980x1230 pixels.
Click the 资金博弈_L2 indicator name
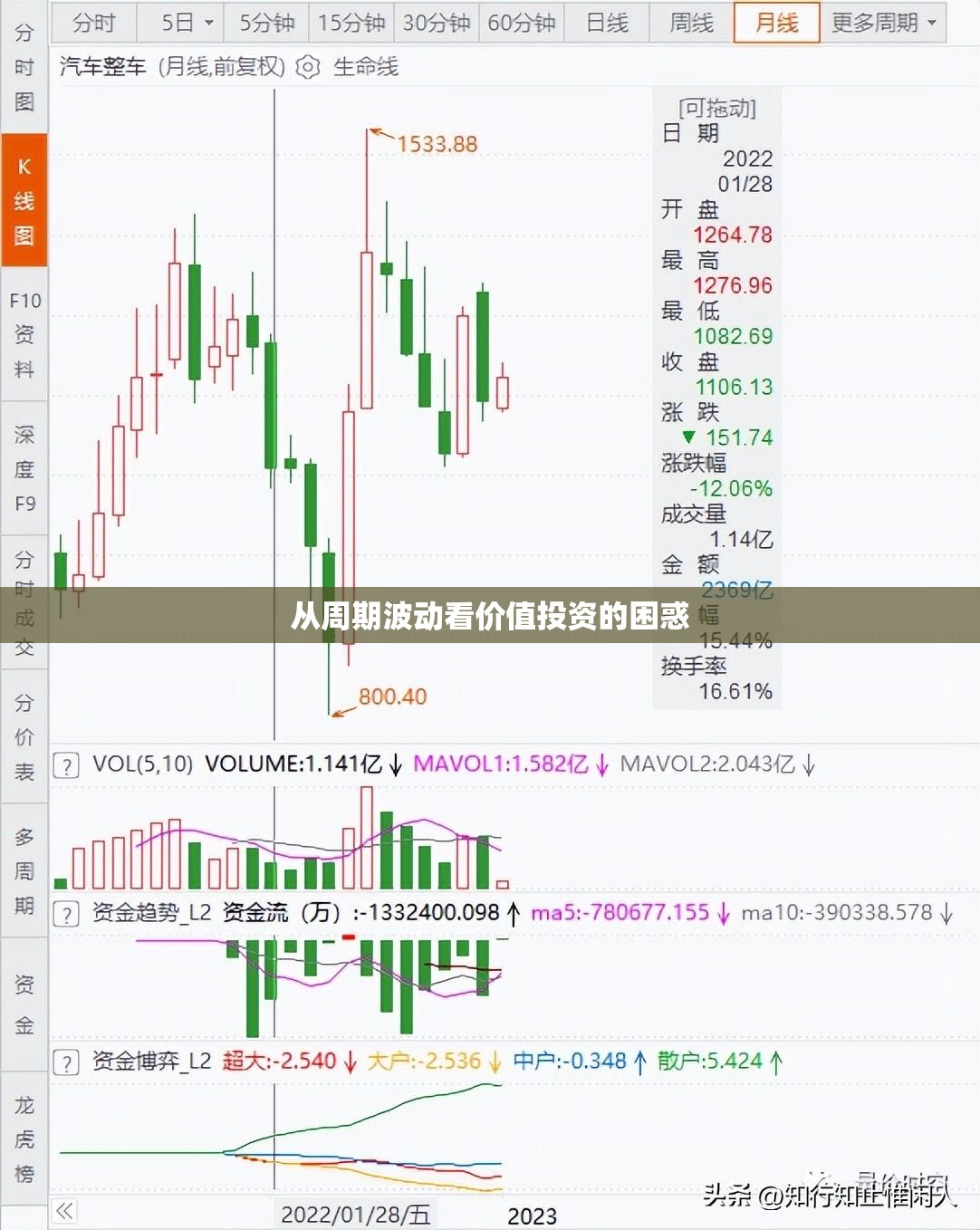152,1062
